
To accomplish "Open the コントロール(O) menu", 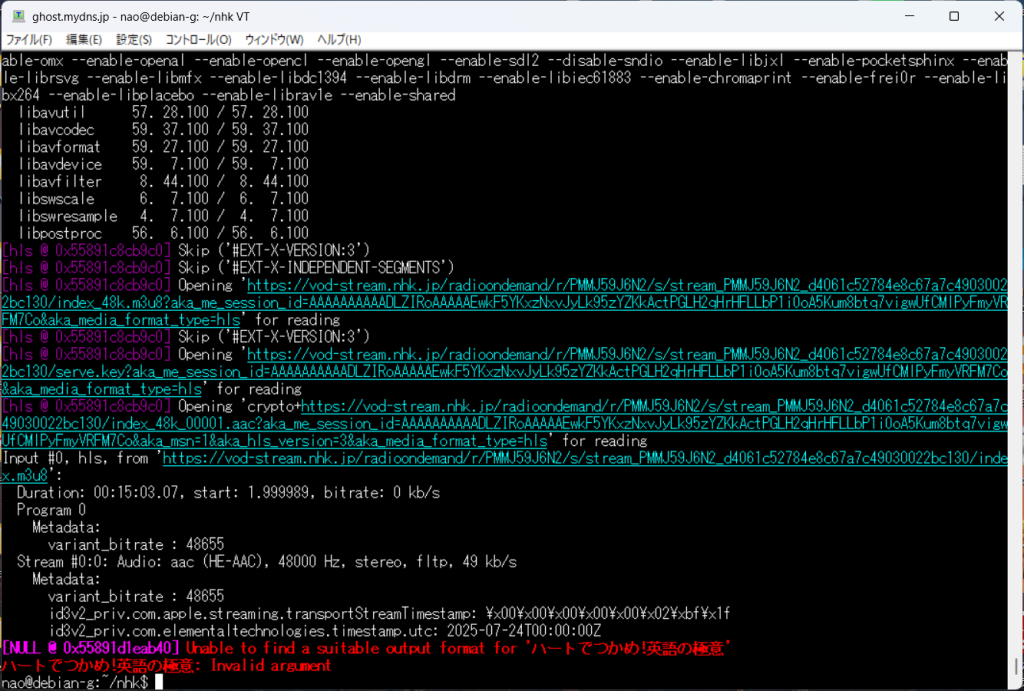I will pos(198,40).
